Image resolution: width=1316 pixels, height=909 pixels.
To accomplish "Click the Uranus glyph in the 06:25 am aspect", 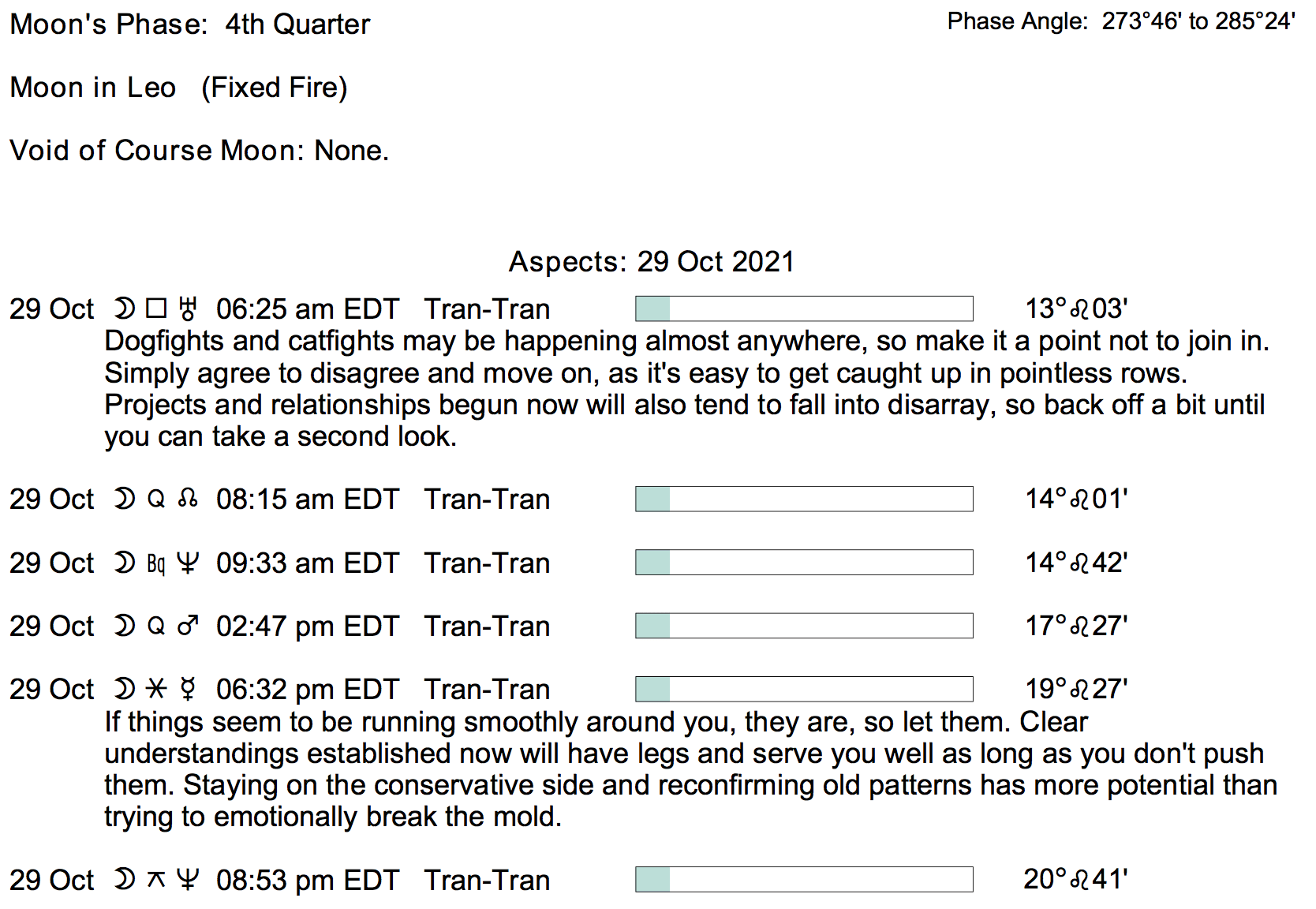I will tap(187, 309).
